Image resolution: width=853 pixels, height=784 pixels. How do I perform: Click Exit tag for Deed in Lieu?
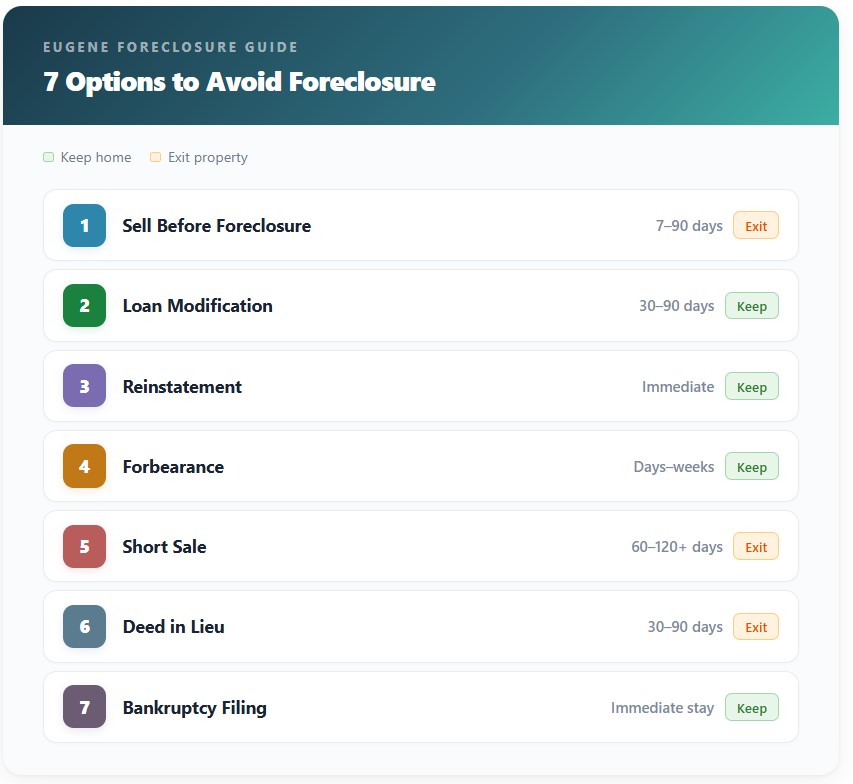click(756, 627)
